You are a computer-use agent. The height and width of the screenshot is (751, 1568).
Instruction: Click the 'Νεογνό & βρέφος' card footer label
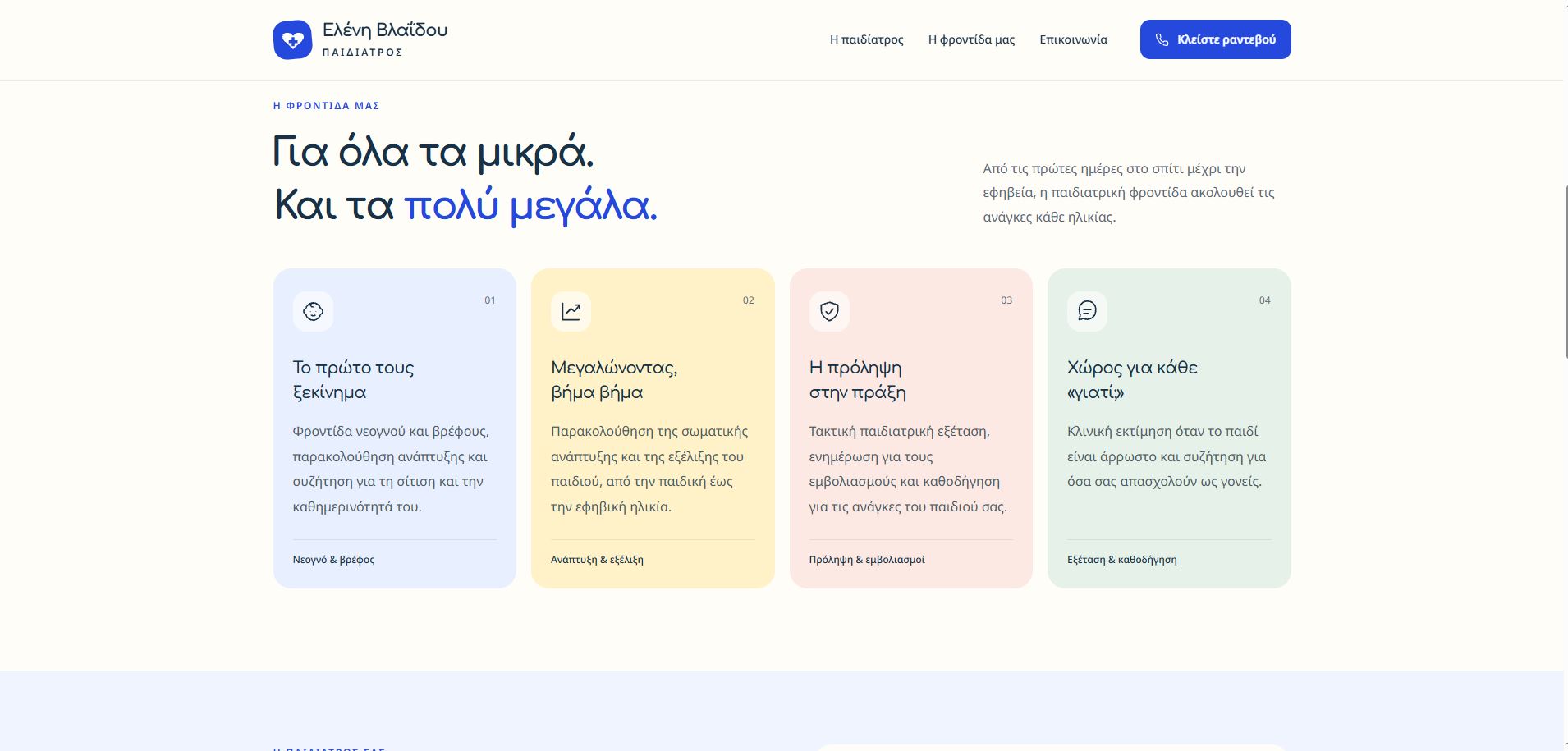(x=333, y=560)
